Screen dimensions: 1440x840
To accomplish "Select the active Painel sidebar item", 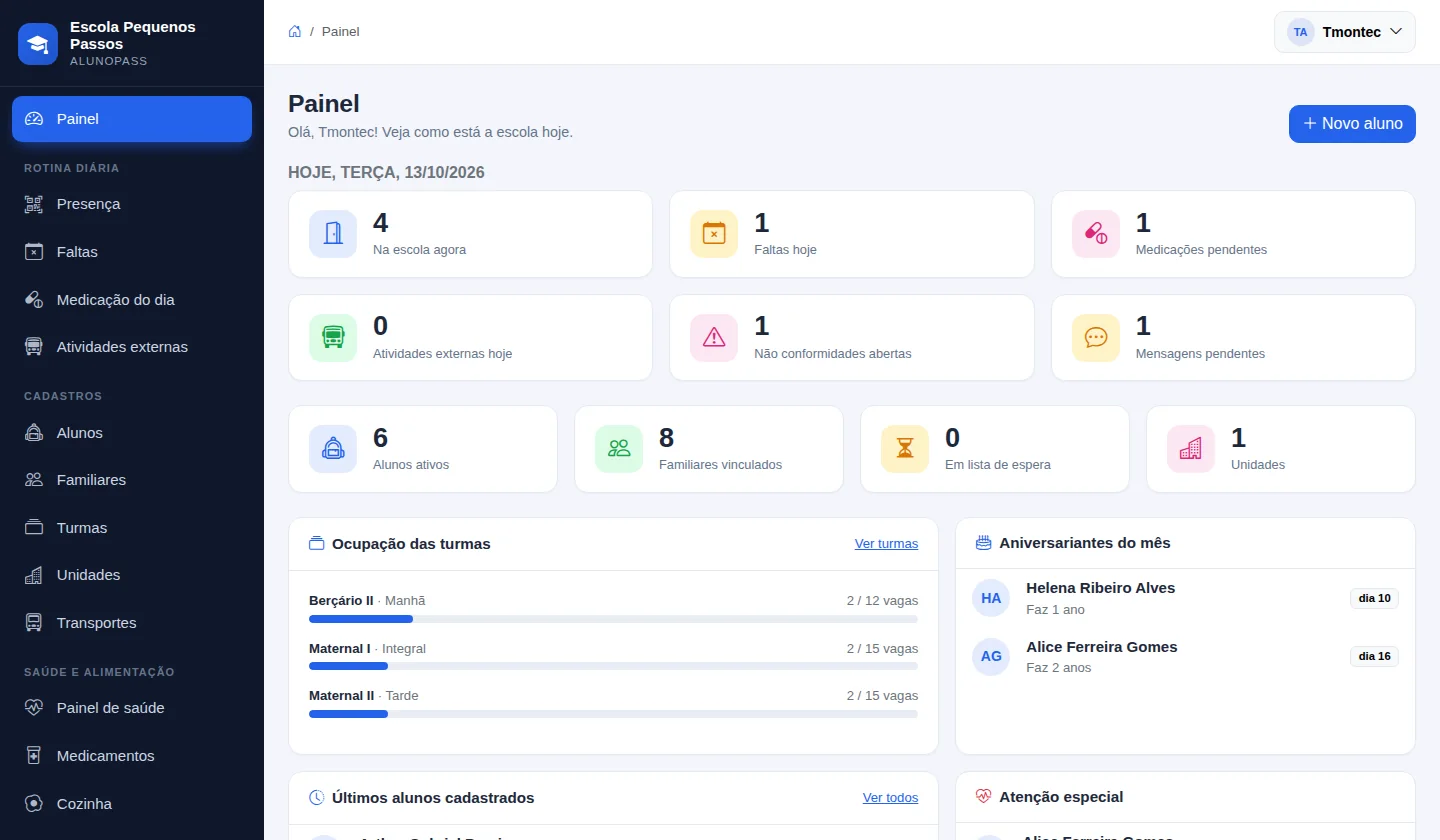I will 132,119.
